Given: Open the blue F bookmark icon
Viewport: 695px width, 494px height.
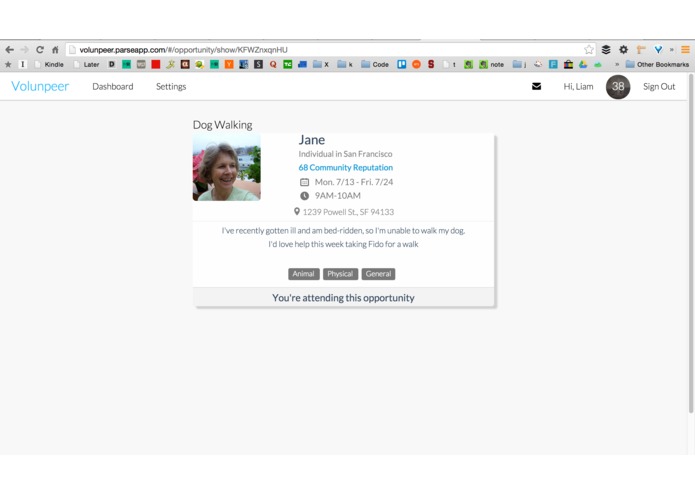Looking at the screenshot, I should (553, 64).
